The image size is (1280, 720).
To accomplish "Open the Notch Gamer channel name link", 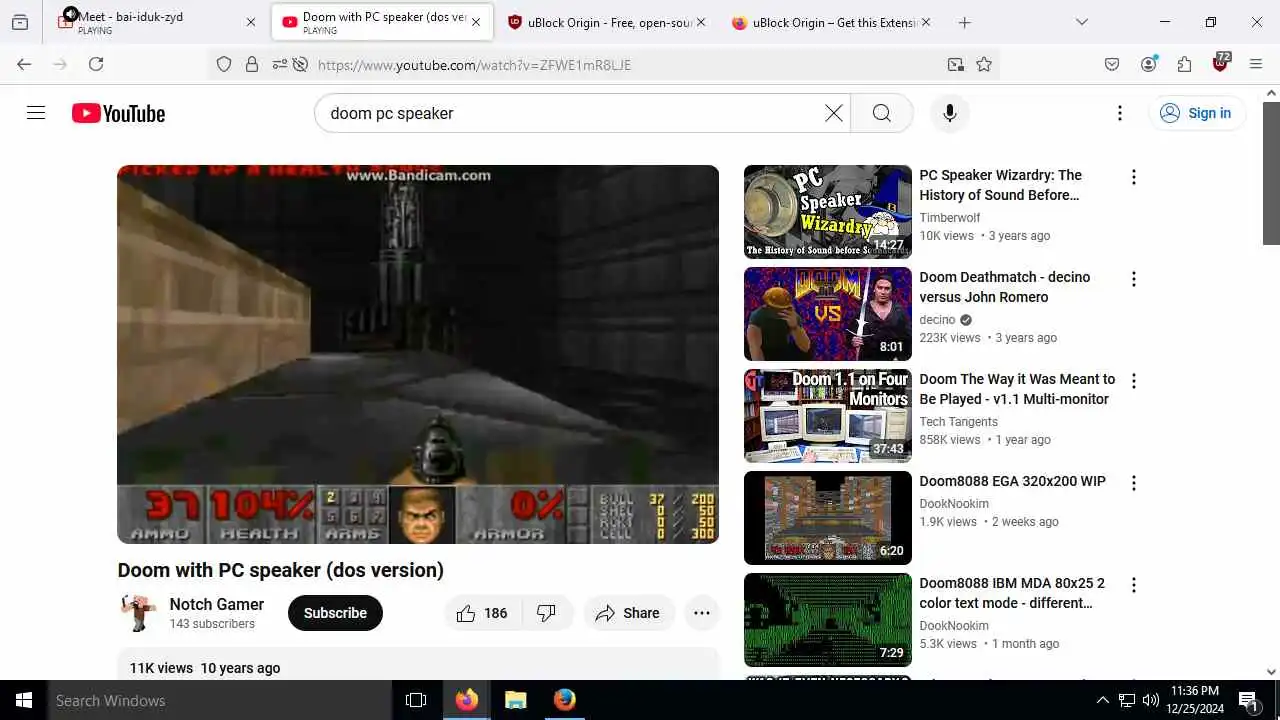I will click(217, 604).
